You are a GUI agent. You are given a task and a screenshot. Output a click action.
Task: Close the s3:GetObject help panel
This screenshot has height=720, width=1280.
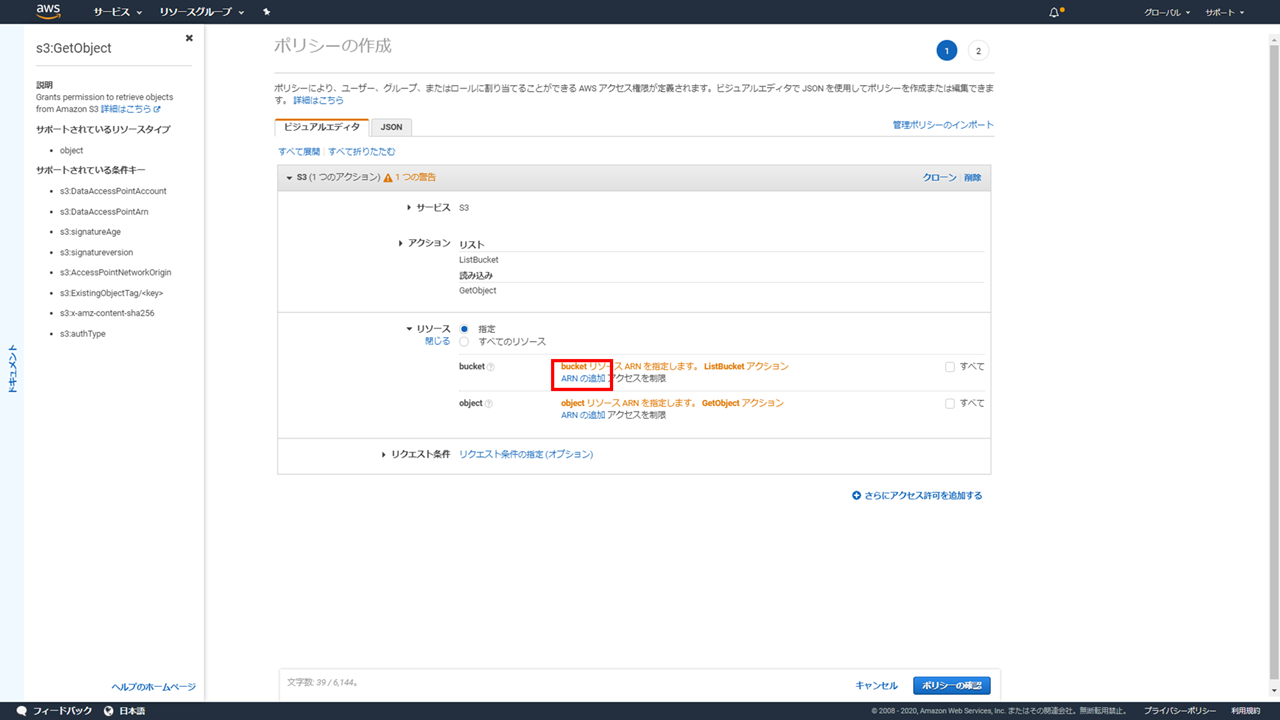[x=189, y=38]
